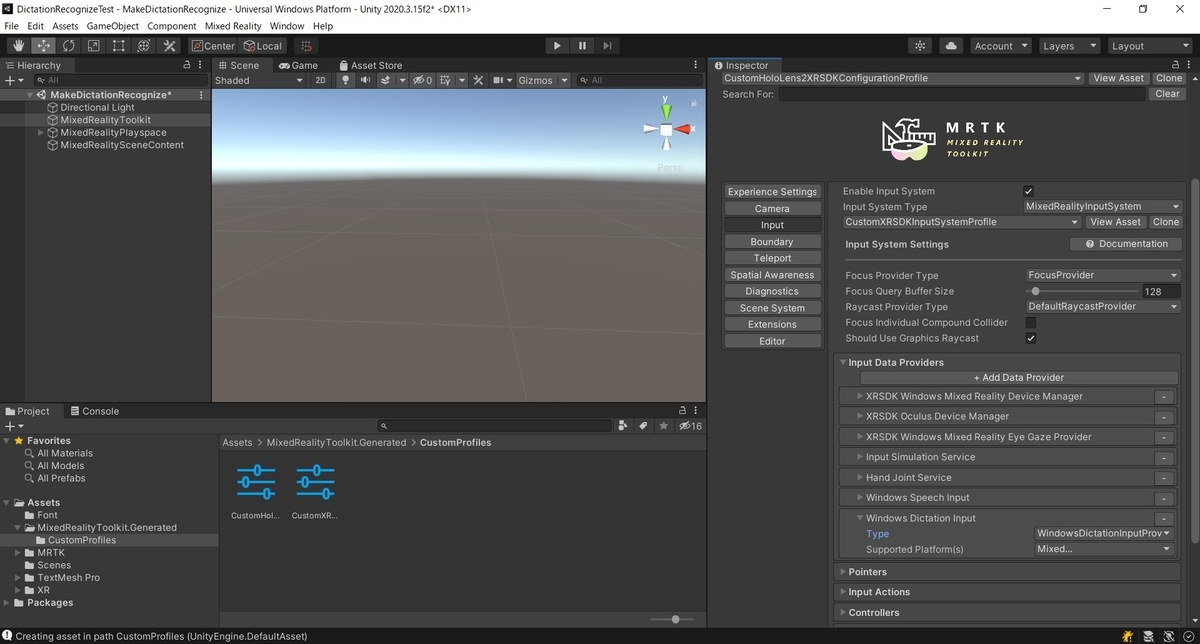Toggle scene audio speaker icon

[365, 80]
